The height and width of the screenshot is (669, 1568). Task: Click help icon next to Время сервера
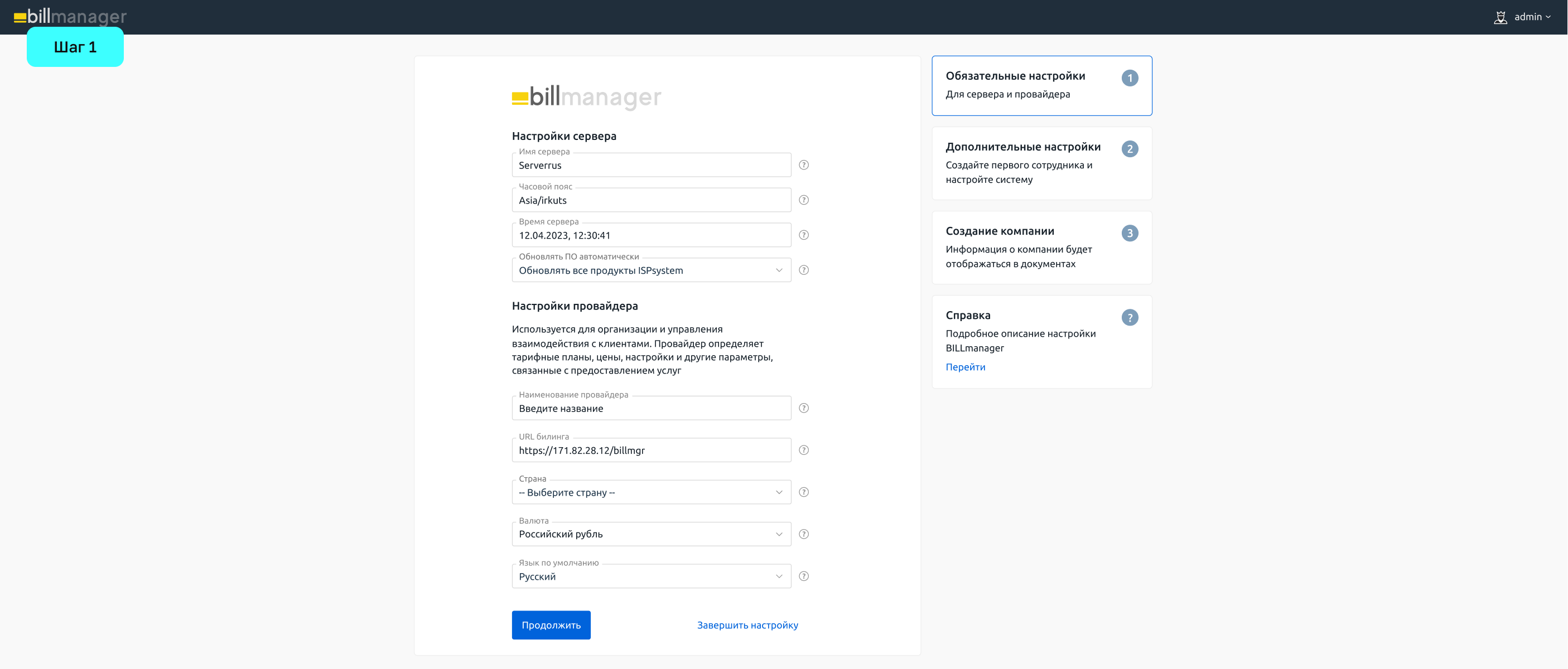[x=803, y=235]
